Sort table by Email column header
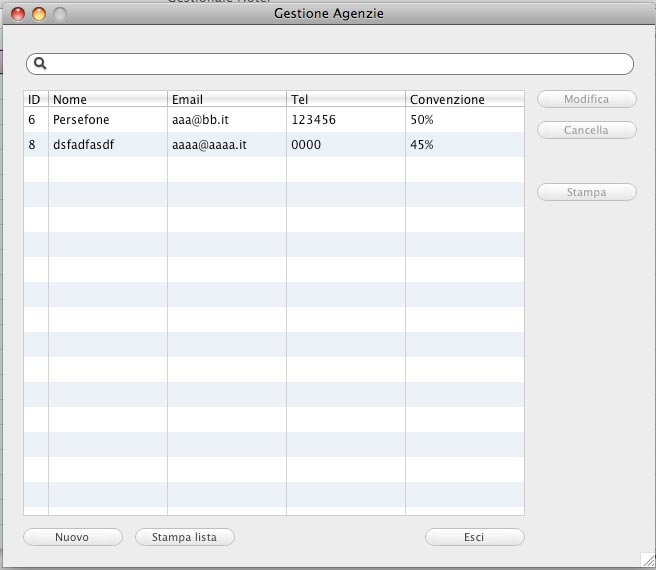This screenshot has height=570, width=656. point(227,99)
